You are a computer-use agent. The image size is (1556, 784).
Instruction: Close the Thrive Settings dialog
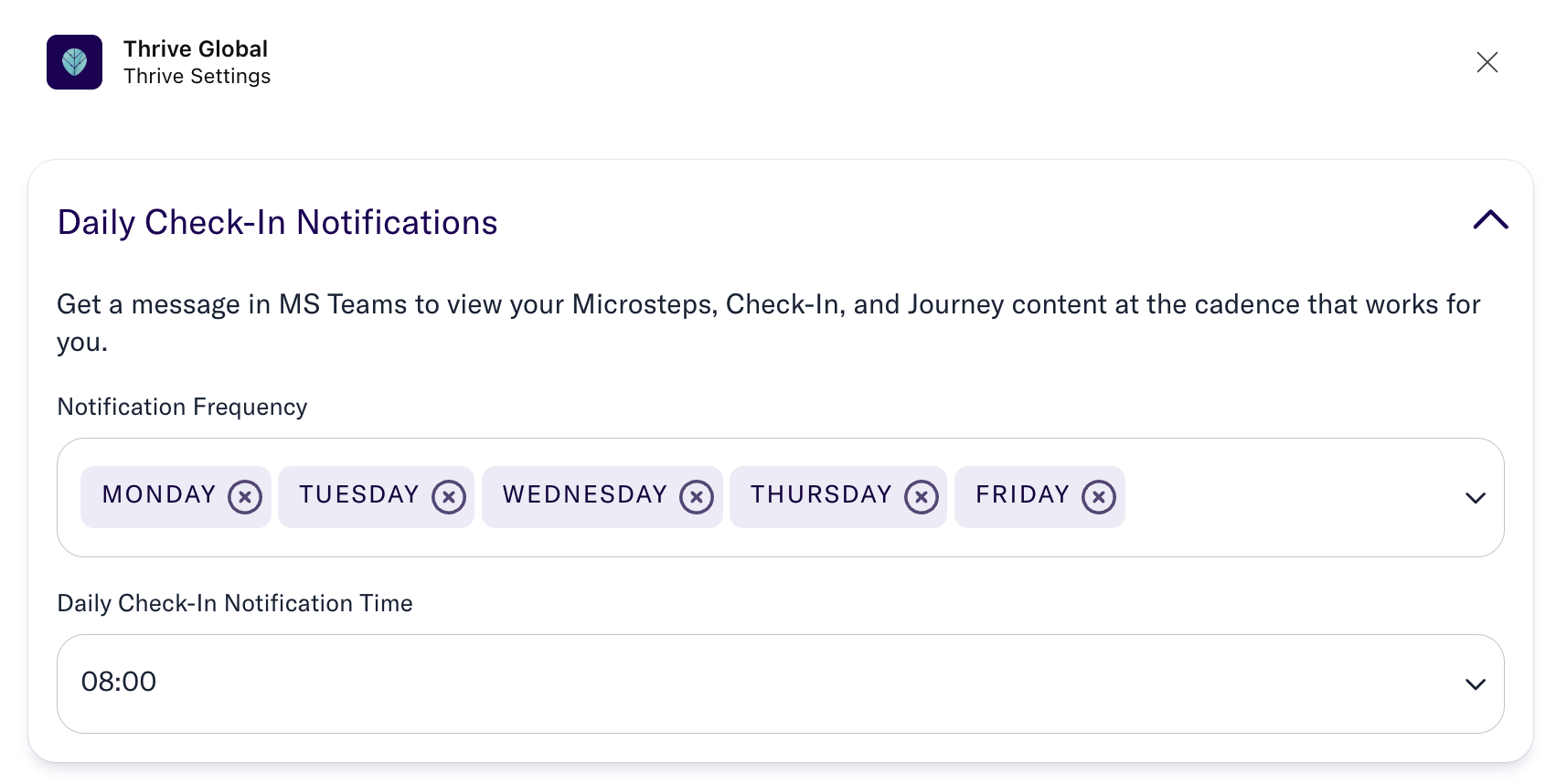point(1487,62)
